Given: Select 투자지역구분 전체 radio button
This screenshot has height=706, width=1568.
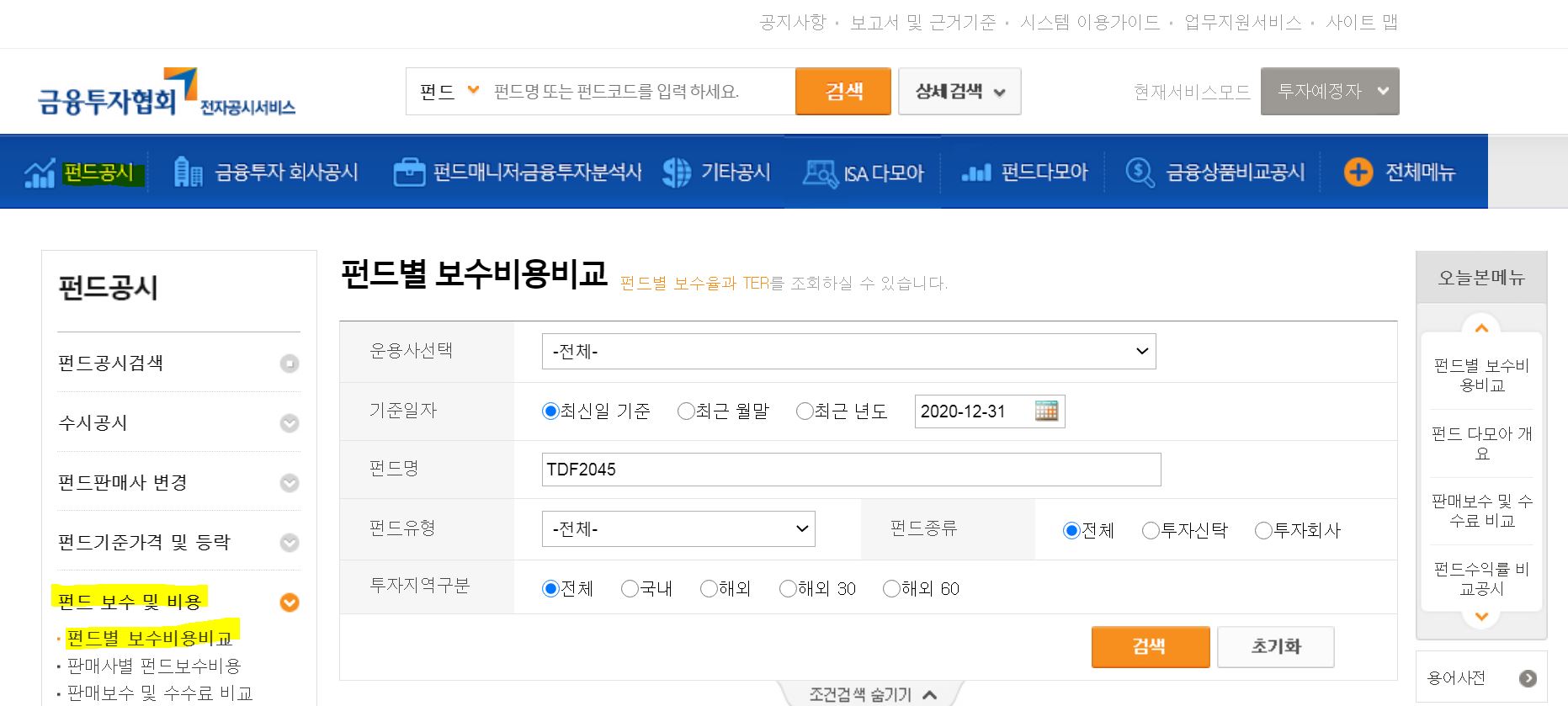Looking at the screenshot, I should click(x=550, y=588).
